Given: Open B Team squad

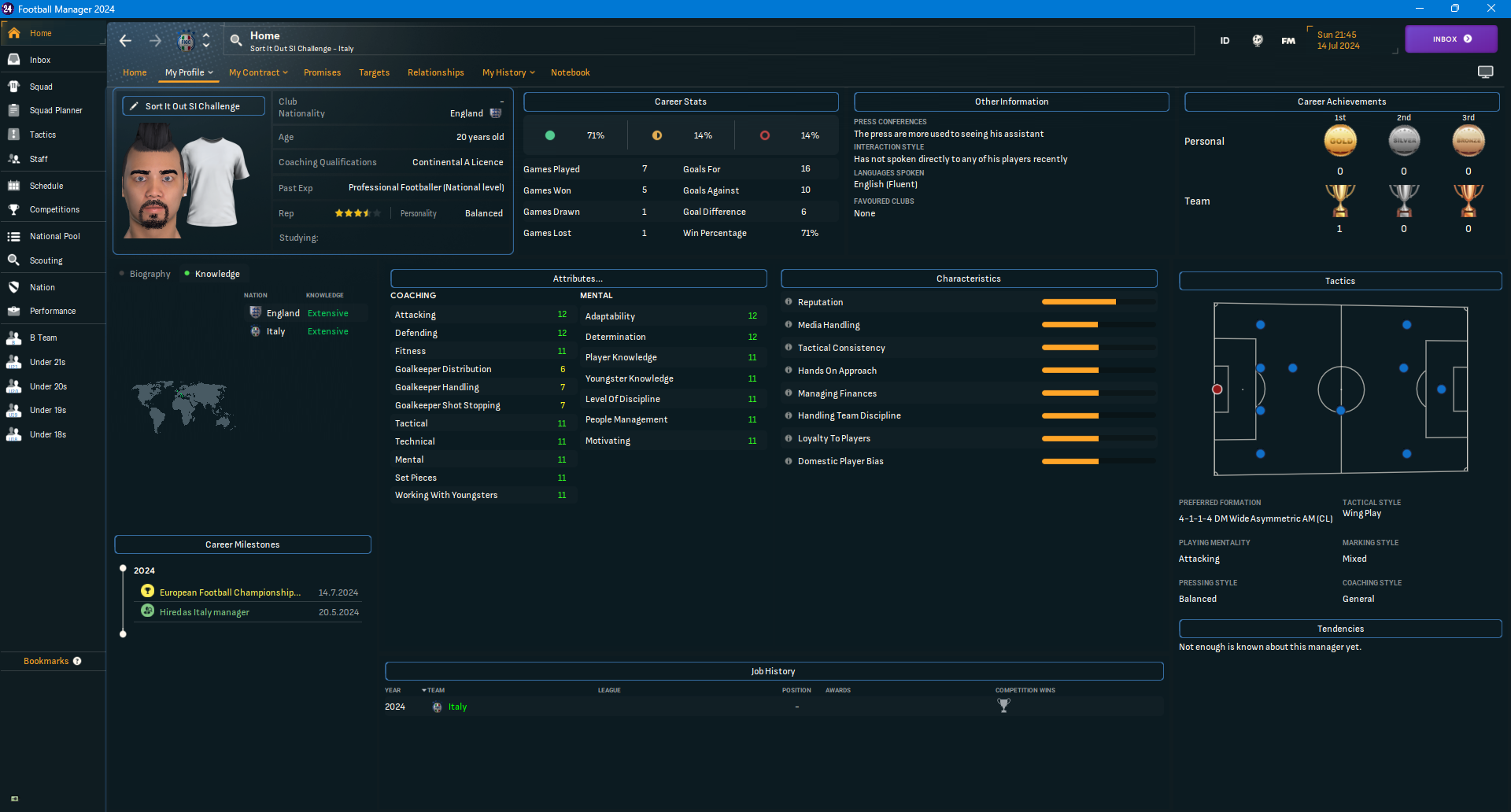Looking at the screenshot, I should [x=53, y=338].
